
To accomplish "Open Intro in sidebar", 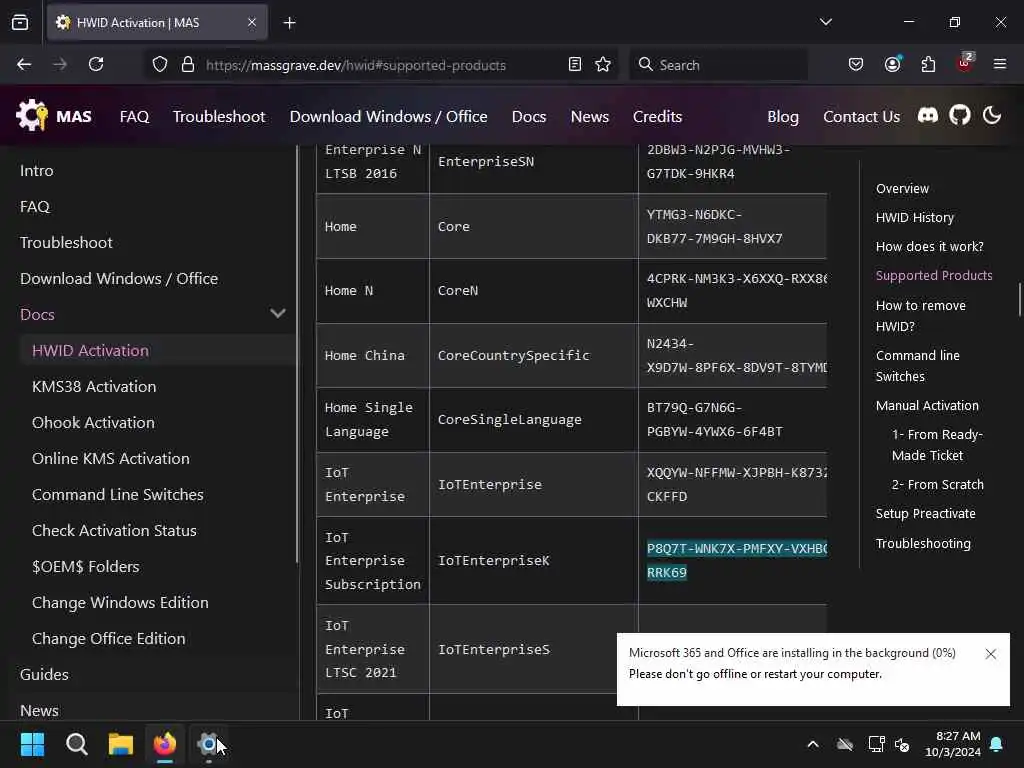I will 37,170.
